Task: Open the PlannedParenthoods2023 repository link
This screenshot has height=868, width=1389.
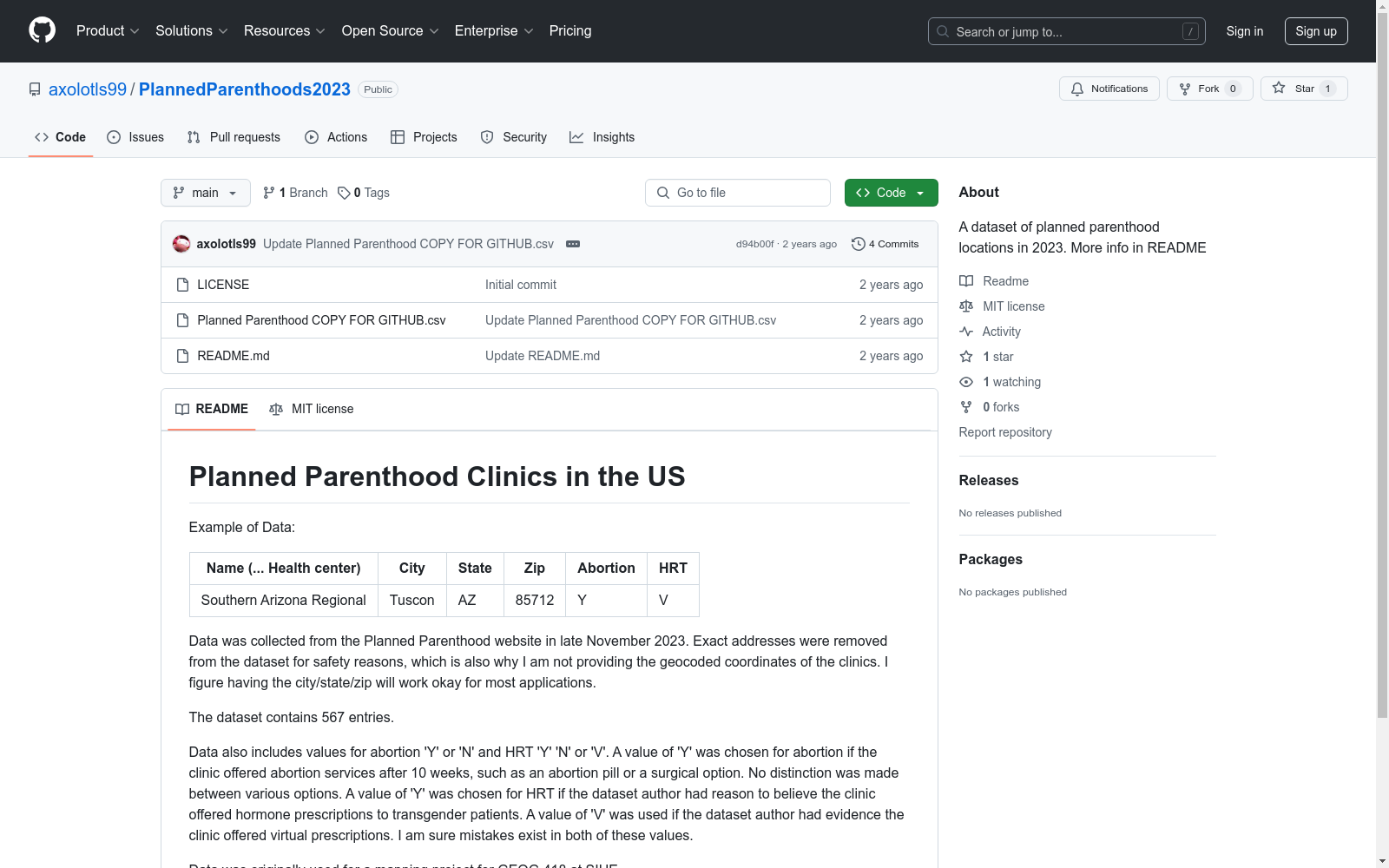Action: click(x=245, y=89)
